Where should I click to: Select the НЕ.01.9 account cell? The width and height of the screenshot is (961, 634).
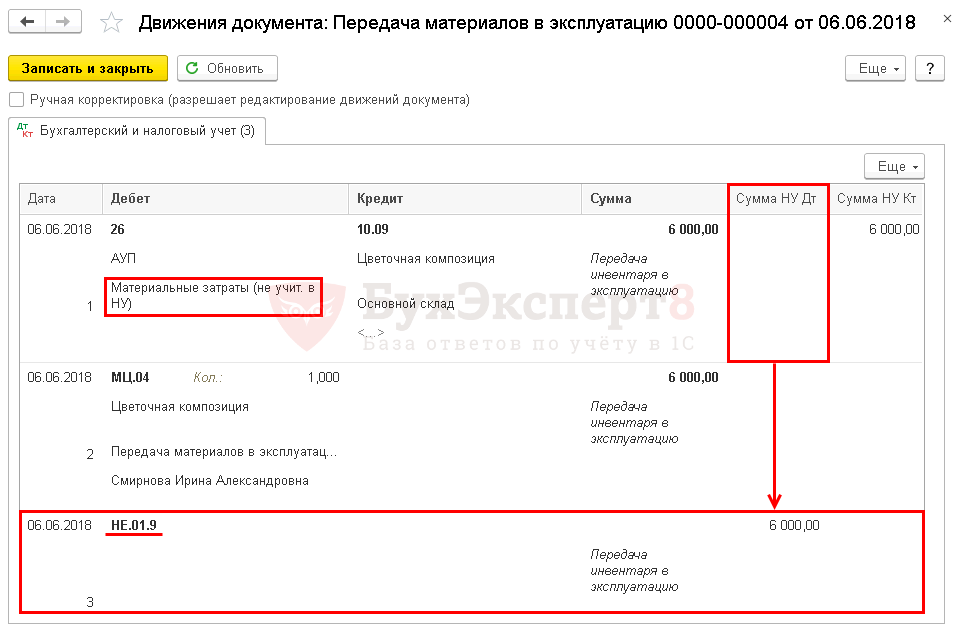click(x=134, y=525)
